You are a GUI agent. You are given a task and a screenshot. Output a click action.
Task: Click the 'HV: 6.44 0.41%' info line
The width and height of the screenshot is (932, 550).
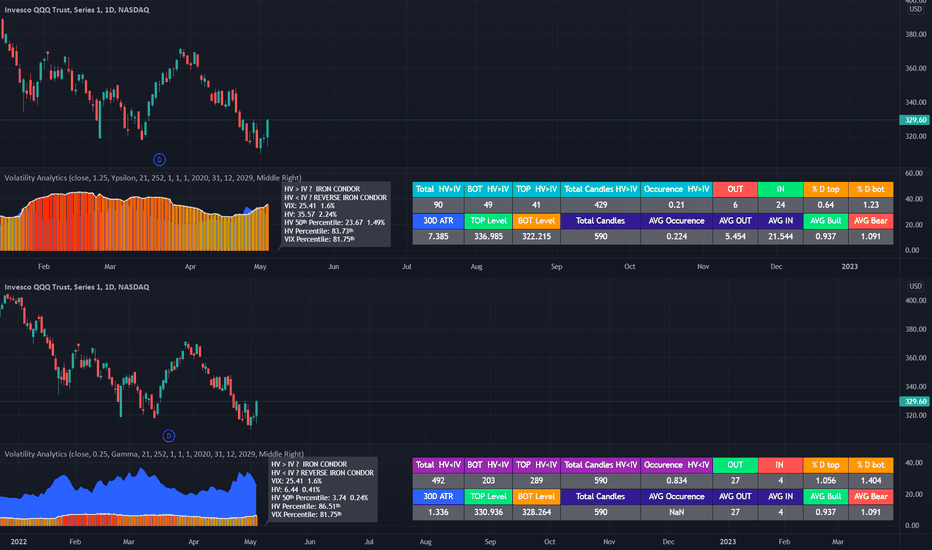[295, 489]
